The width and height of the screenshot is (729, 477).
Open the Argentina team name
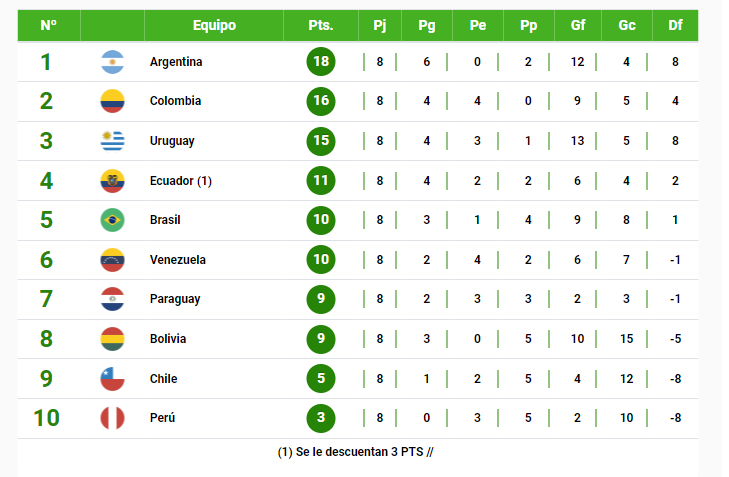(176, 62)
